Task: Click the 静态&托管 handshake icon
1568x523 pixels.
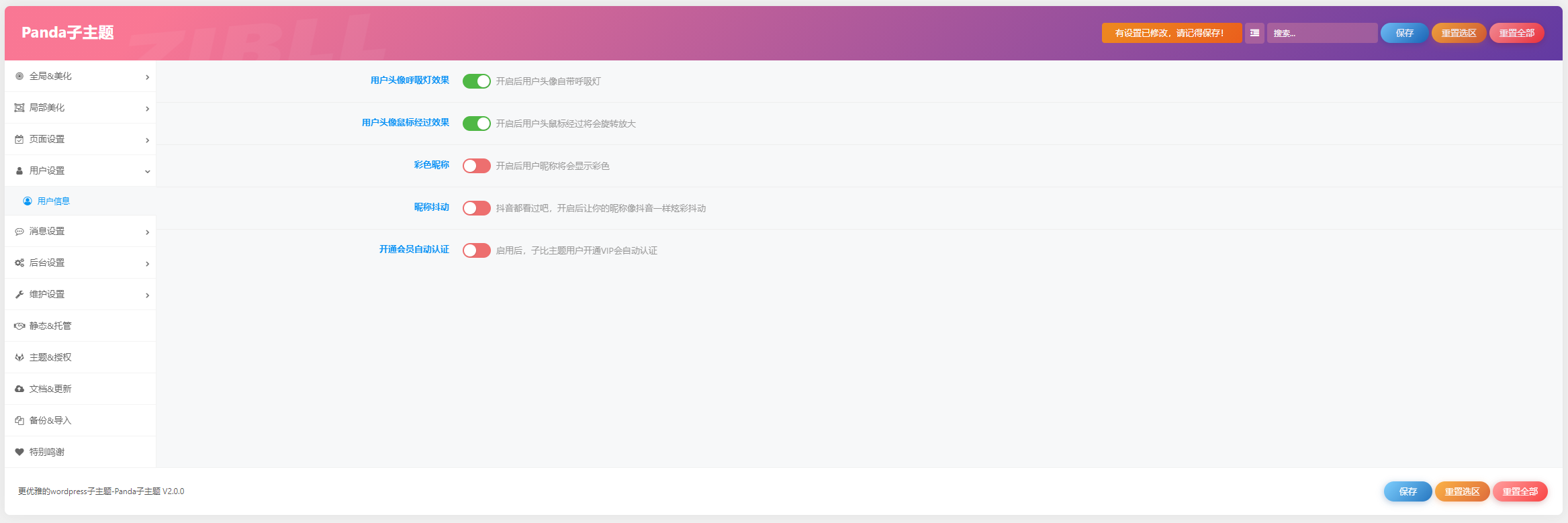Action: coord(19,326)
